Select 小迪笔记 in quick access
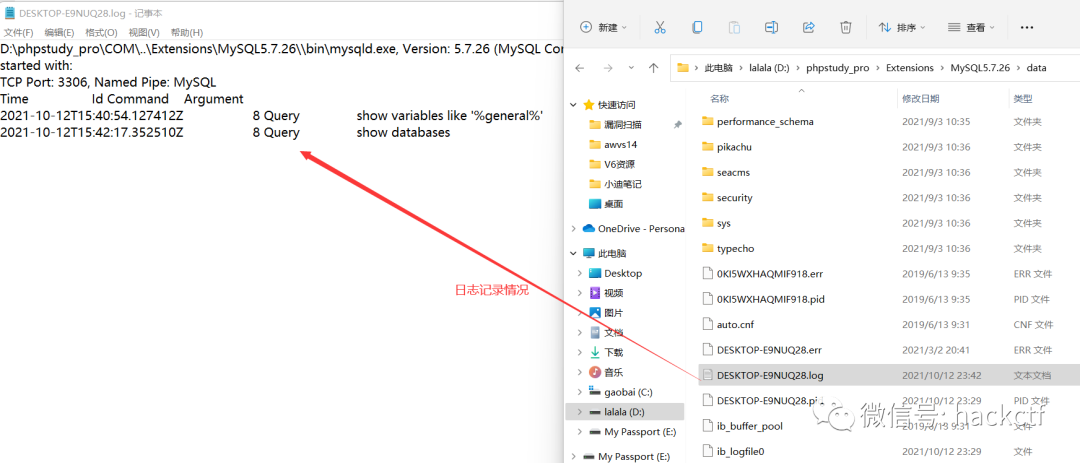The height and width of the screenshot is (463, 1080). tap(623, 184)
